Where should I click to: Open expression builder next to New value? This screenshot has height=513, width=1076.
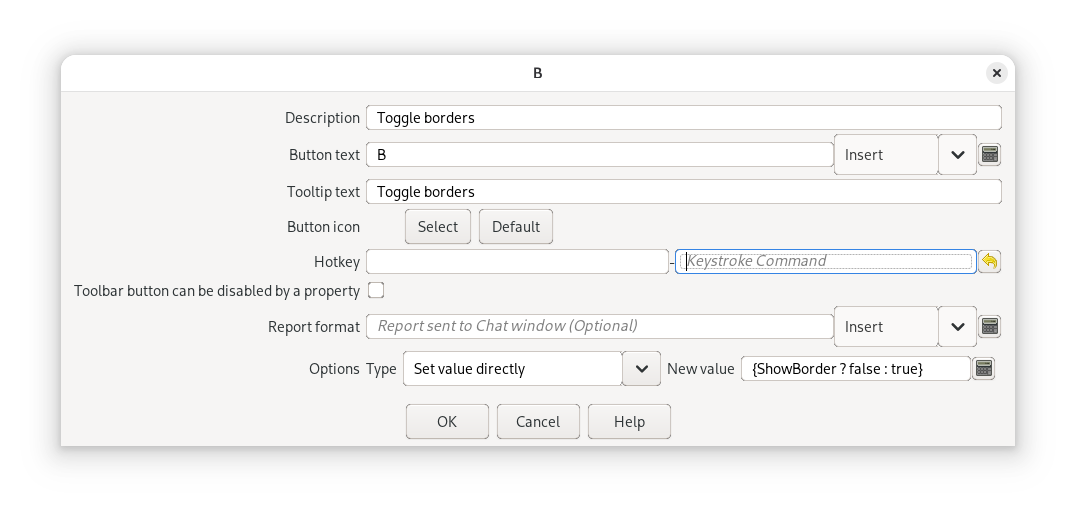coord(983,369)
